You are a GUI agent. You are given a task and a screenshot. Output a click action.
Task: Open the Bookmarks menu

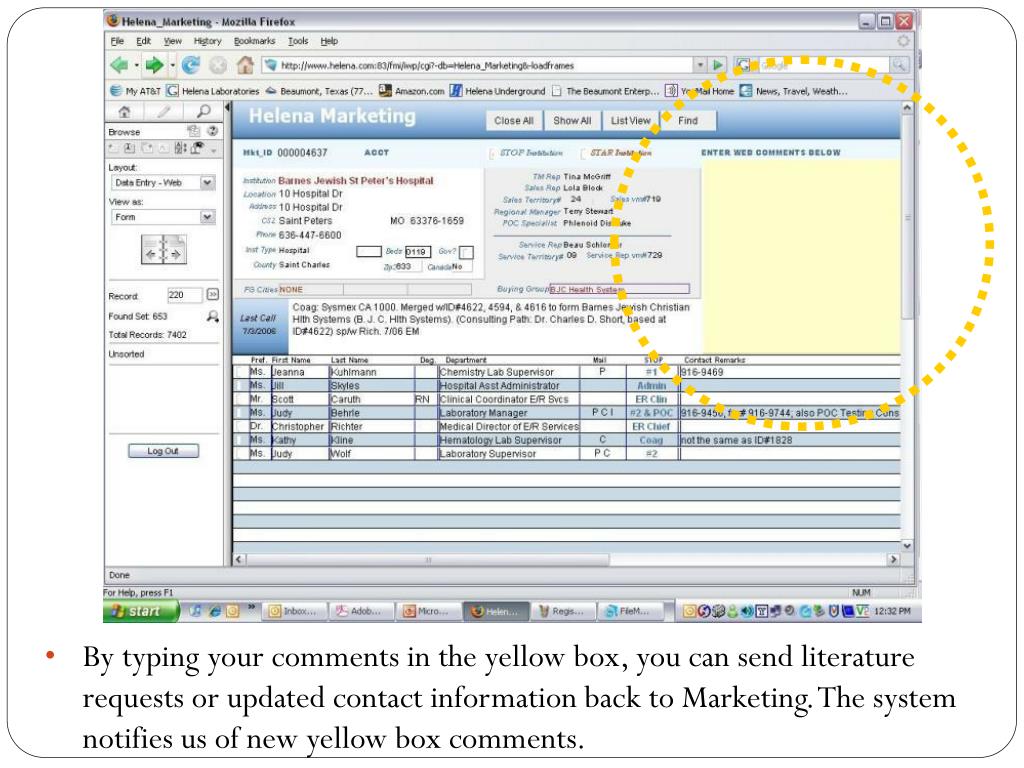tap(255, 40)
